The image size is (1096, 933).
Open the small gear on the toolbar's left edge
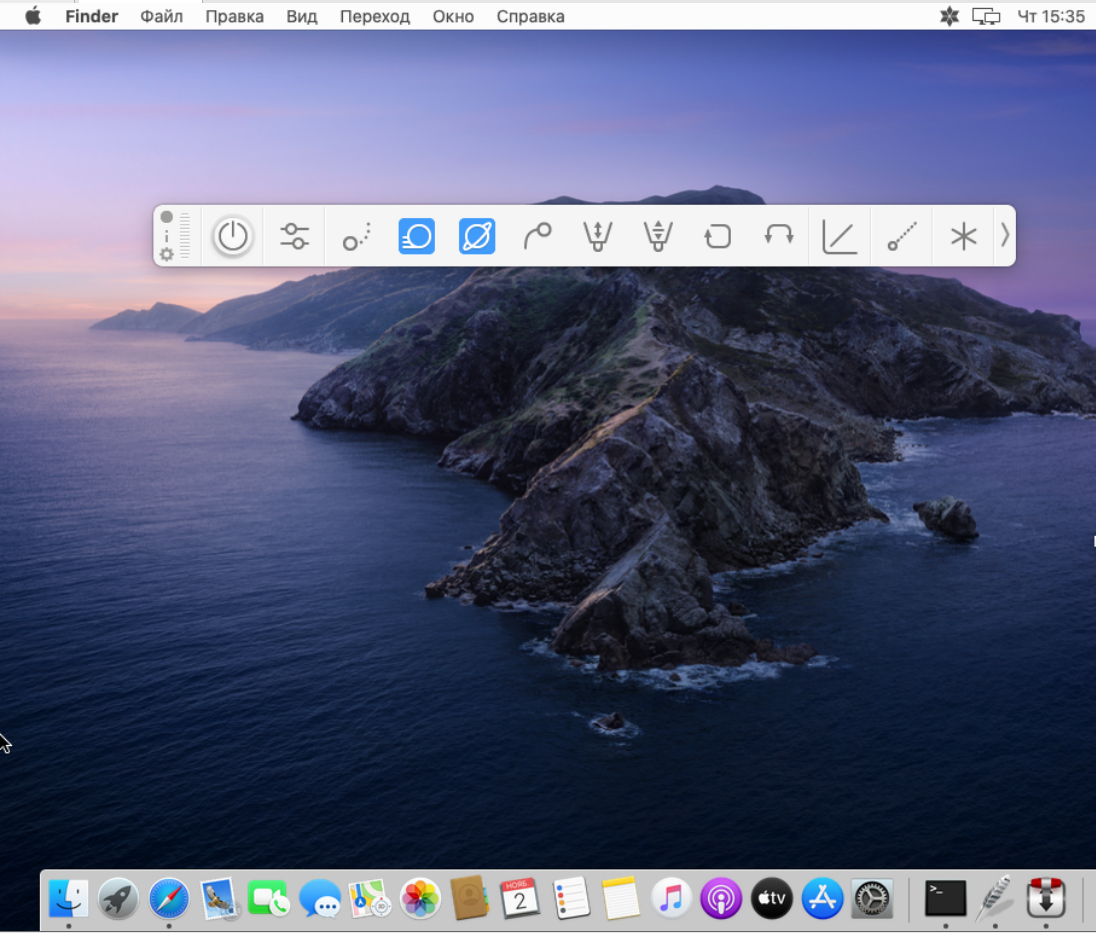click(x=167, y=255)
